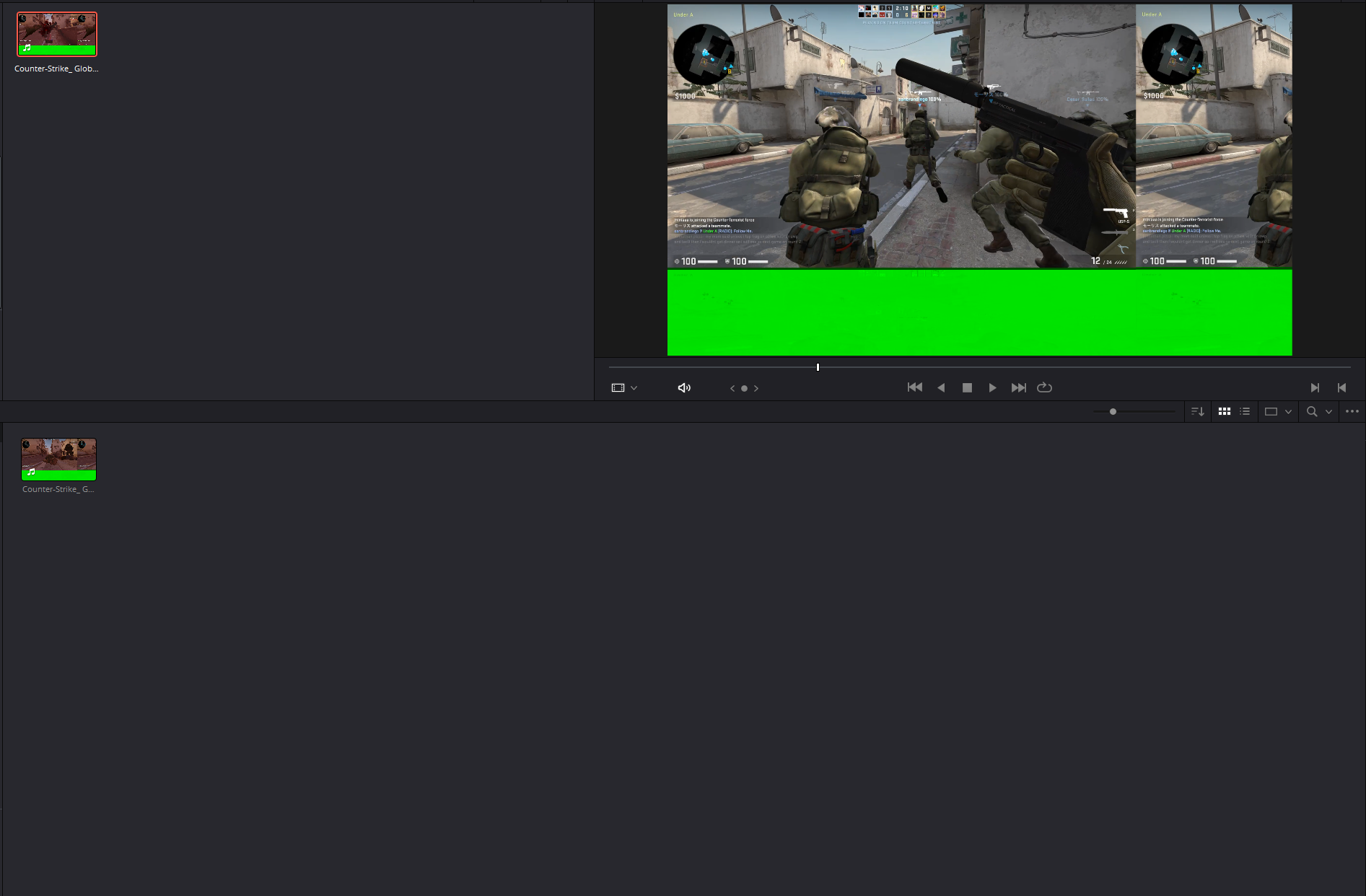This screenshot has width=1366, height=896.
Task: Click the jog wheel dot control
Action: click(x=744, y=388)
